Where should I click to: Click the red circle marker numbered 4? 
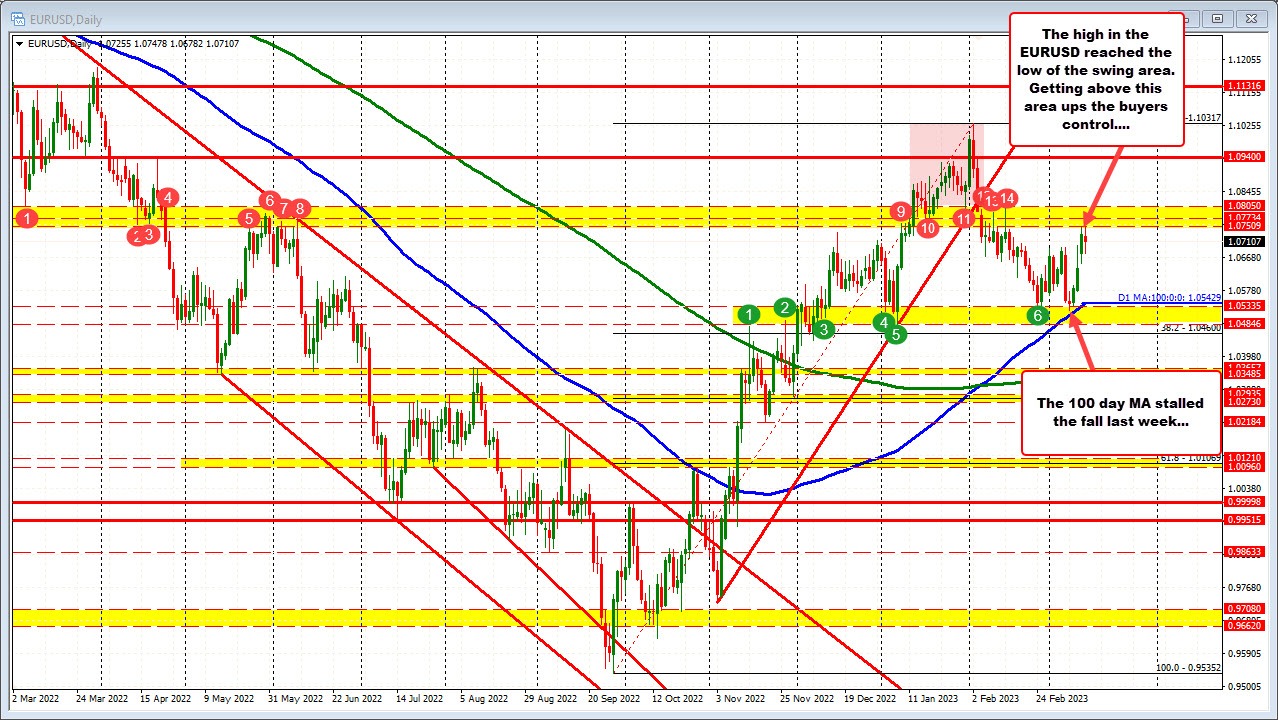click(167, 197)
